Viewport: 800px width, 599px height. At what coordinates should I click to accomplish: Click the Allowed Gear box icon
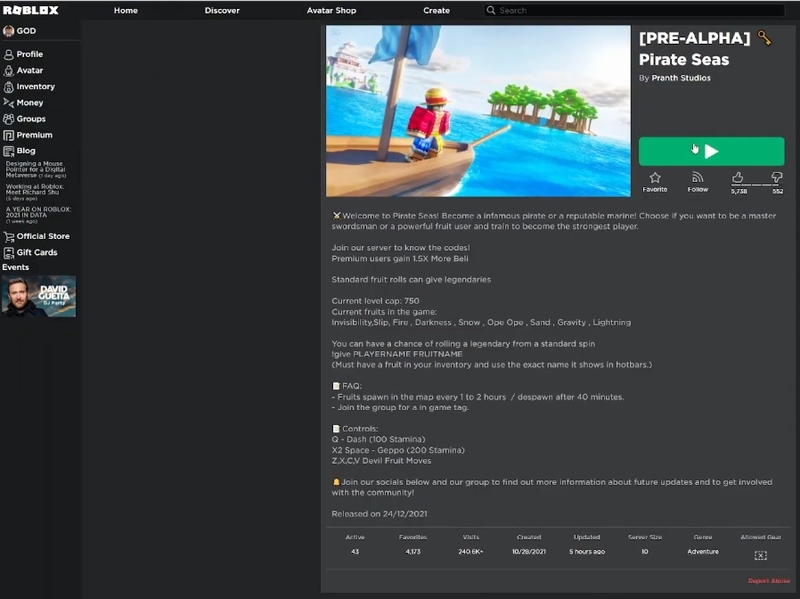tap(761, 556)
